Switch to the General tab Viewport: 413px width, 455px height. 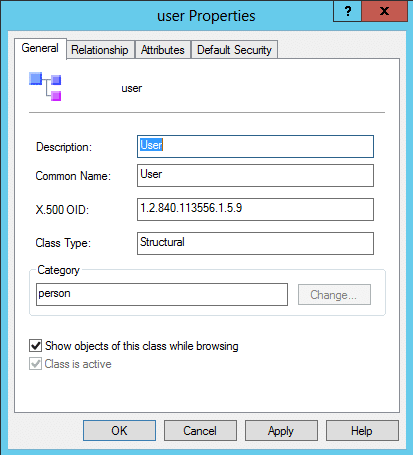pyautogui.click(x=40, y=48)
